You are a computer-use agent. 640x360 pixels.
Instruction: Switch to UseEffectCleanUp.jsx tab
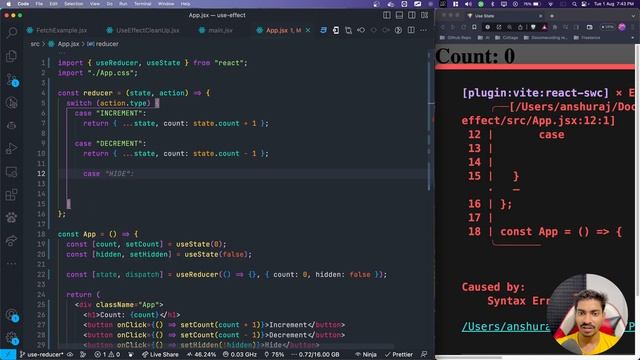pos(143,30)
